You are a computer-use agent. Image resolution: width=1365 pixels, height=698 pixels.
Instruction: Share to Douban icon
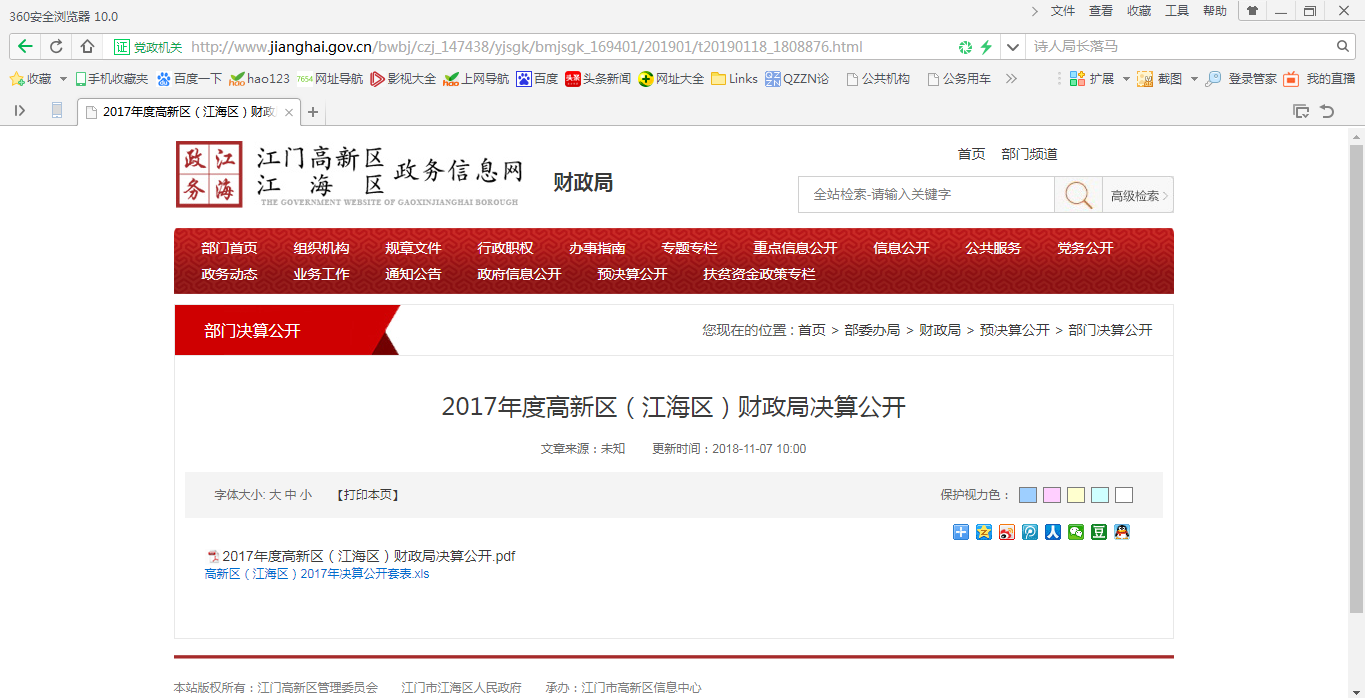[x=1099, y=532]
